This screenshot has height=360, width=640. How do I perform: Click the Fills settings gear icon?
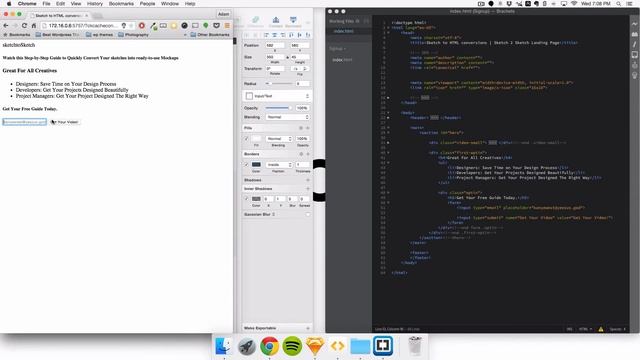click(x=301, y=128)
